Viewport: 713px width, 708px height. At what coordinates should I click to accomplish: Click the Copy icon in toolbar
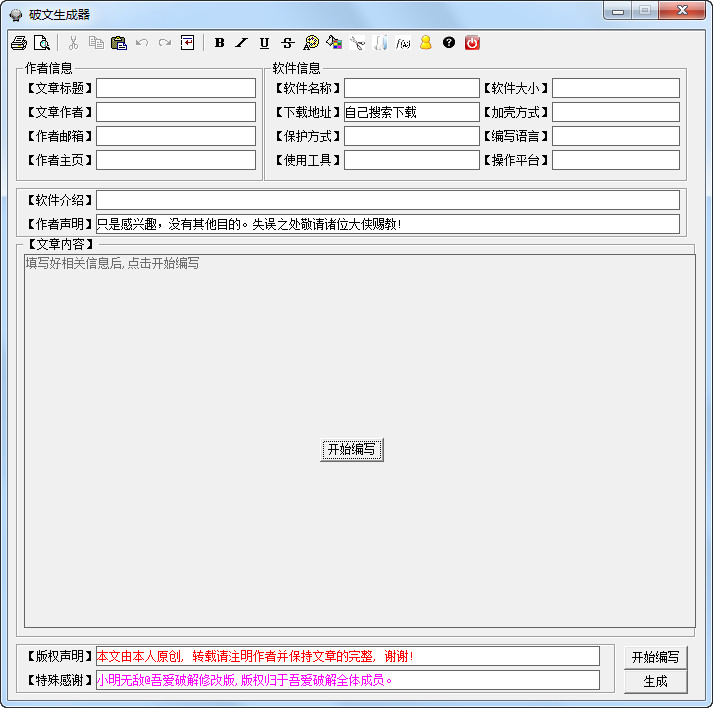coord(96,43)
